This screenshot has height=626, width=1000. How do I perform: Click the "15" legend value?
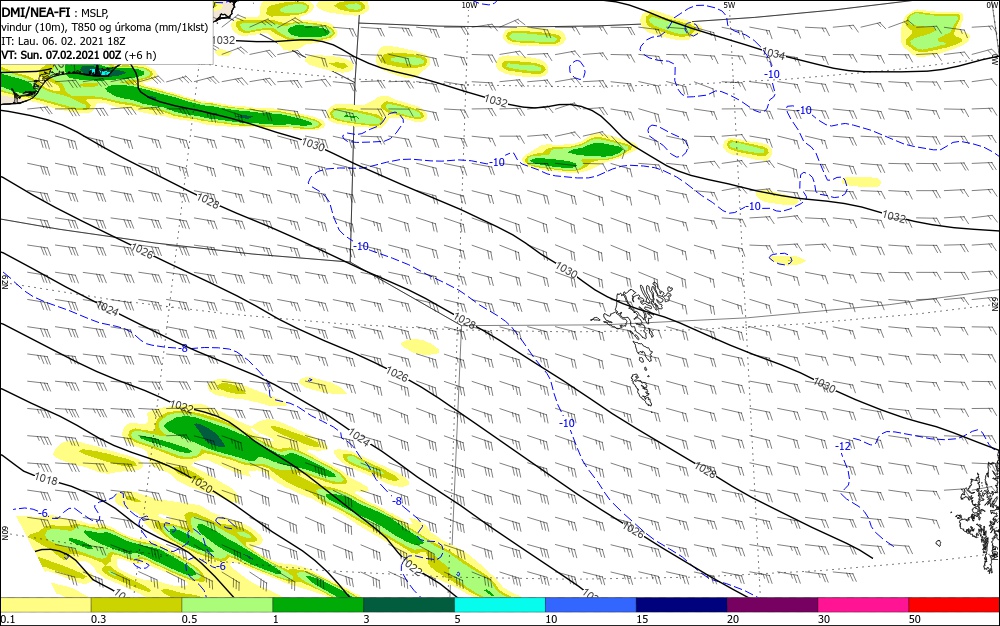pyautogui.click(x=642, y=619)
